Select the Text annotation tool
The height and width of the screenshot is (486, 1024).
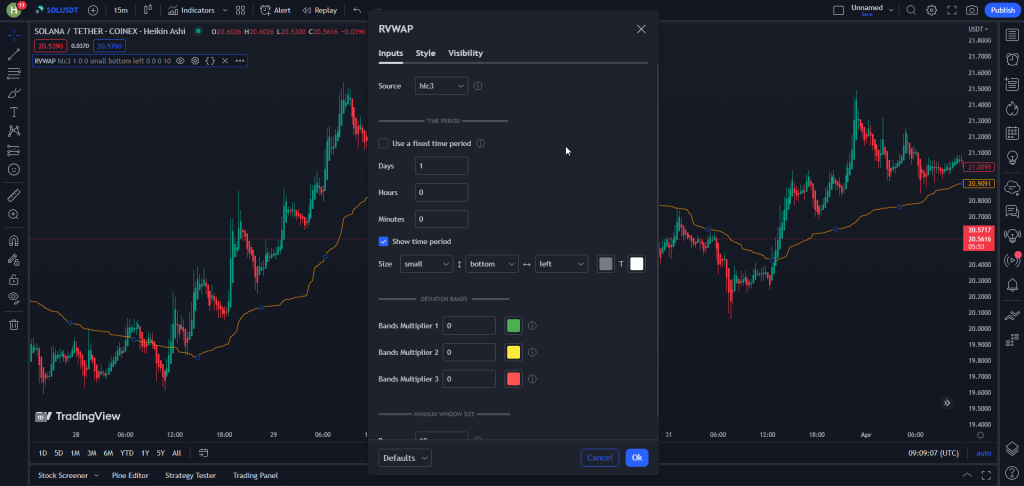pos(14,112)
